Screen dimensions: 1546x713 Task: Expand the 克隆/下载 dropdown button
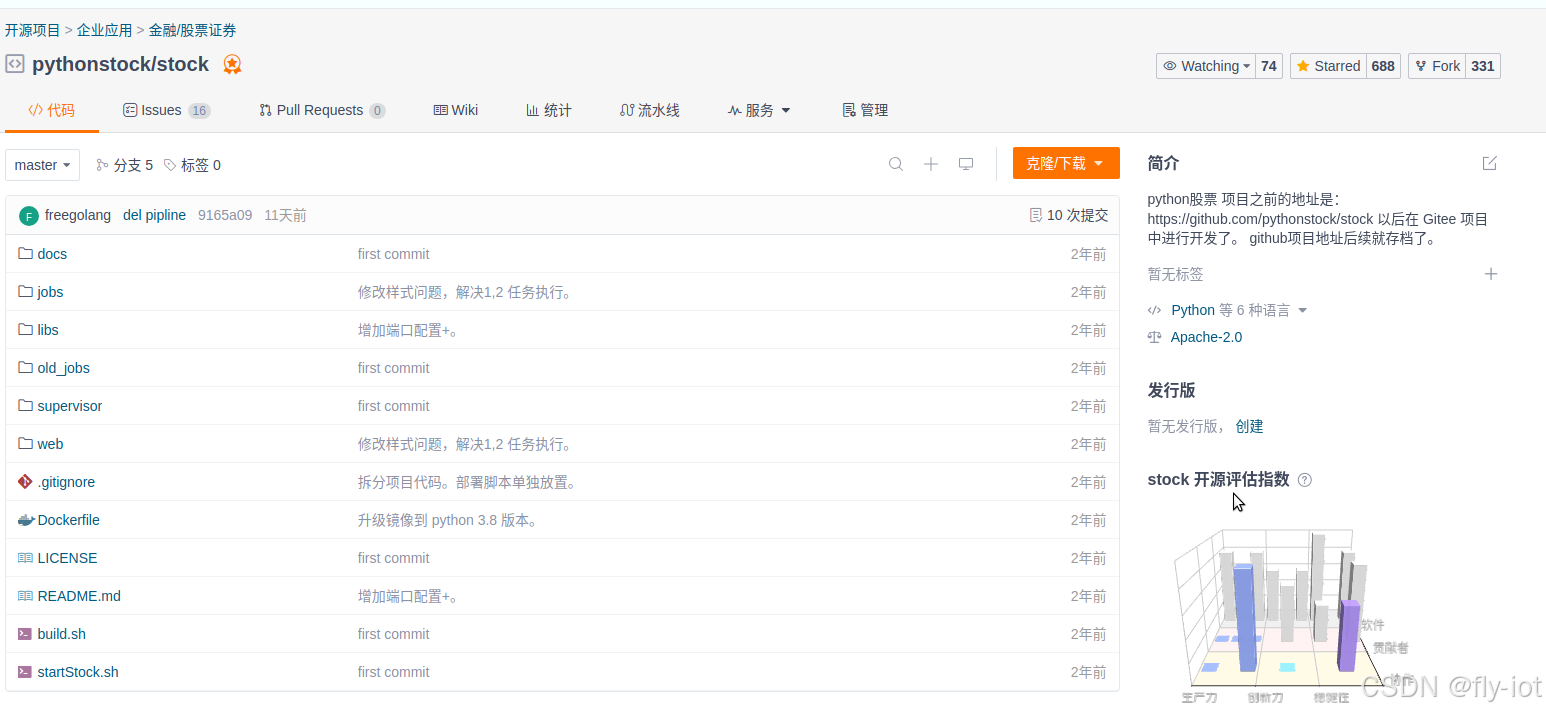click(x=1066, y=163)
